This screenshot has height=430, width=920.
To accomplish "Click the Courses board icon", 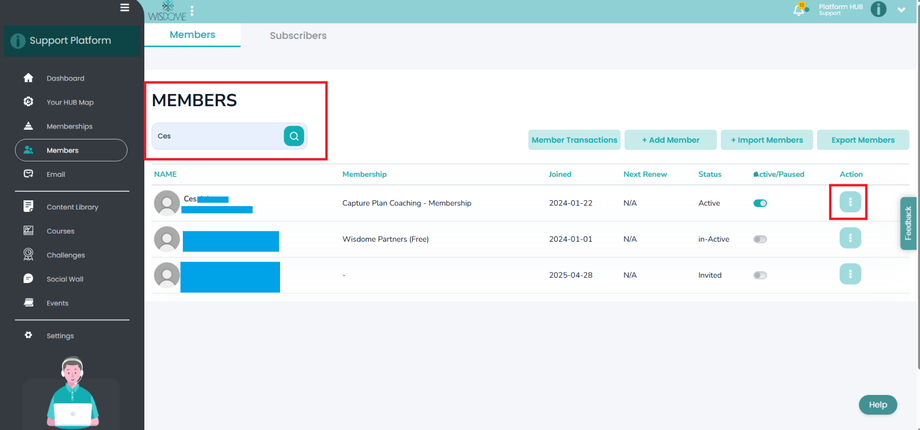I will [x=28, y=231].
